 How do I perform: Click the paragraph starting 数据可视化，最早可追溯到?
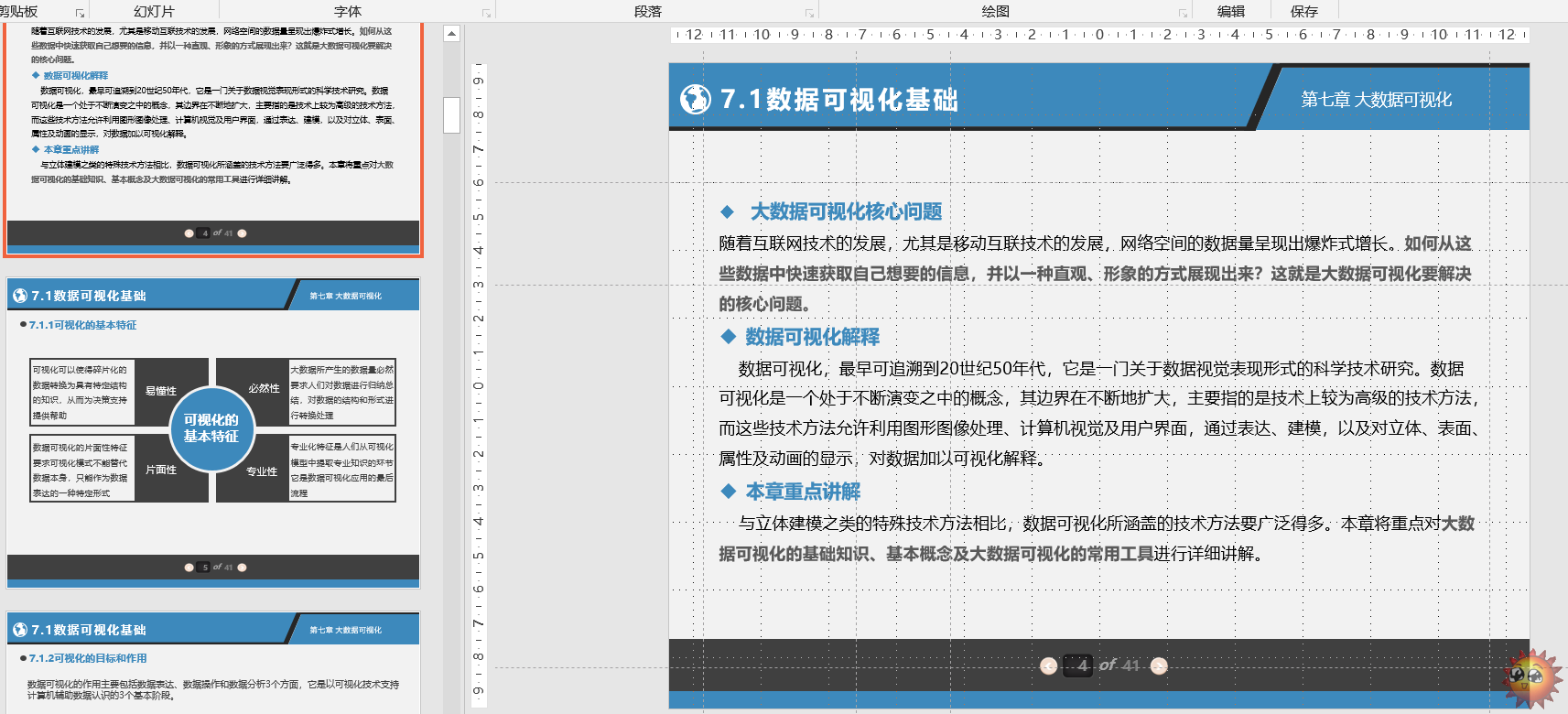coord(1098,413)
